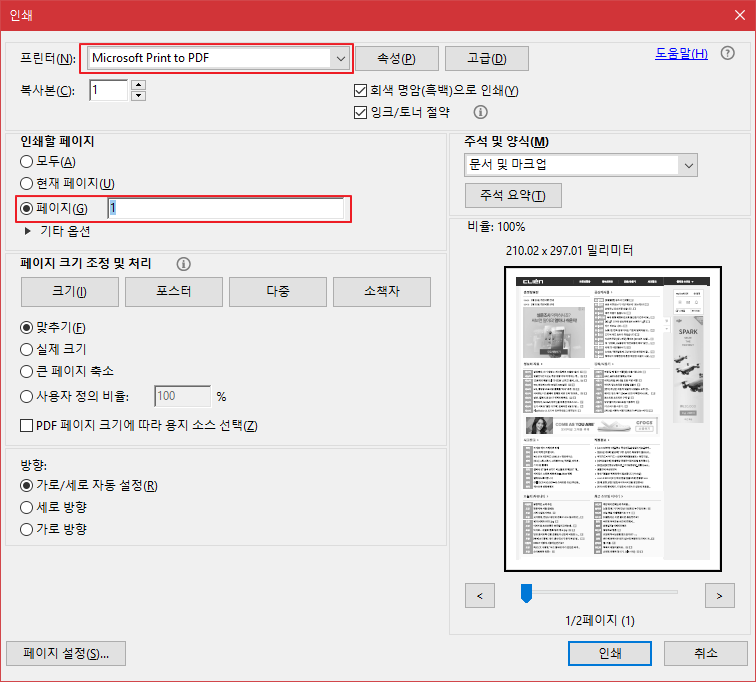Image resolution: width=756 pixels, height=682 pixels.
Task: Open the 문서 및 마크업 dropdown
Action: coord(687,164)
